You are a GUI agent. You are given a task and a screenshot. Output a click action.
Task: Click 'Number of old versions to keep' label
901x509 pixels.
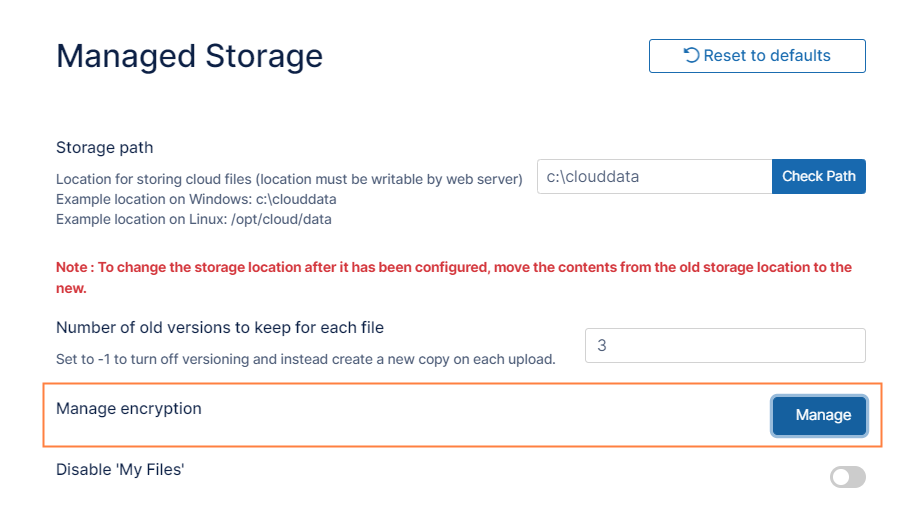coord(220,327)
